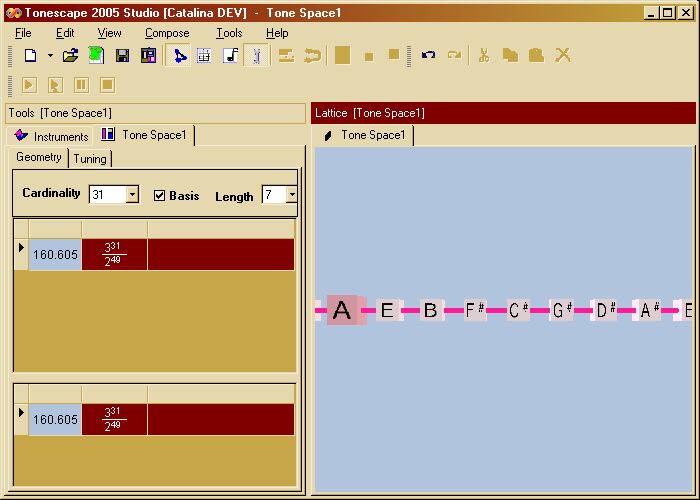This screenshot has height=500, width=700.
Task: Switch to the Instruments tab
Action: click(52, 136)
